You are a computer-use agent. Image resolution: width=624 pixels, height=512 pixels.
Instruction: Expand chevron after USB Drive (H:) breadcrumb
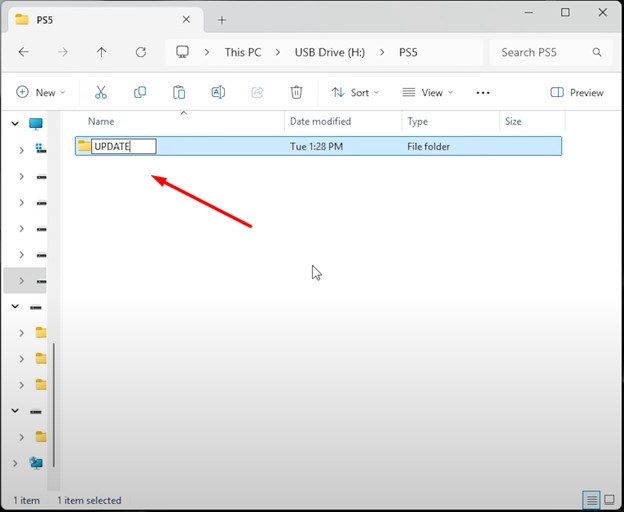point(382,52)
